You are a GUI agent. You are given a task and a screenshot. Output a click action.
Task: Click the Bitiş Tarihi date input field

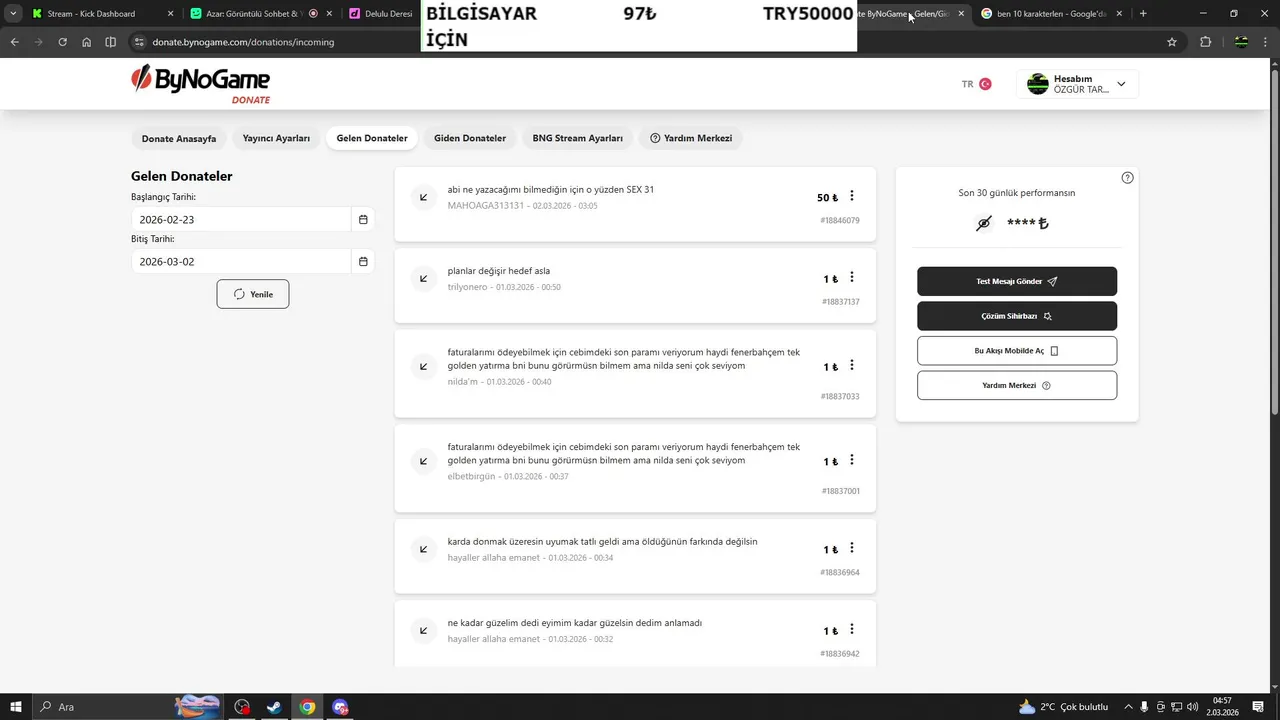click(241, 262)
